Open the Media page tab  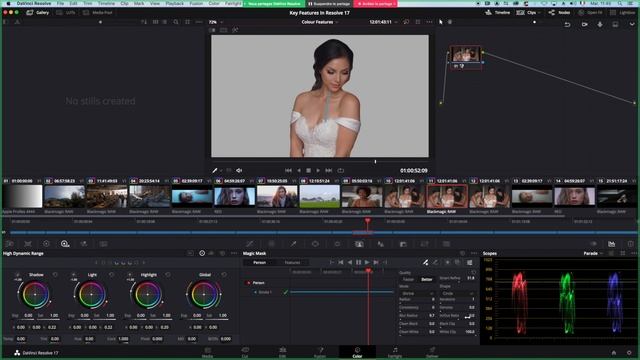(x=207, y=352)
